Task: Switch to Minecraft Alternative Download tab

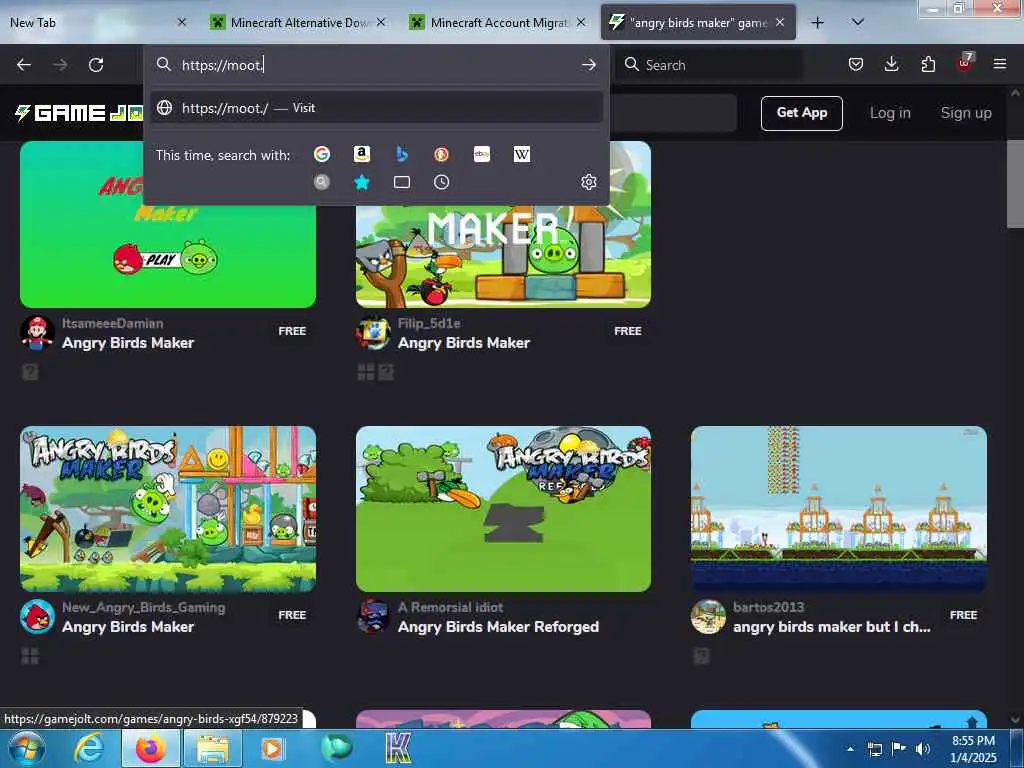Action: click(298, 22)
